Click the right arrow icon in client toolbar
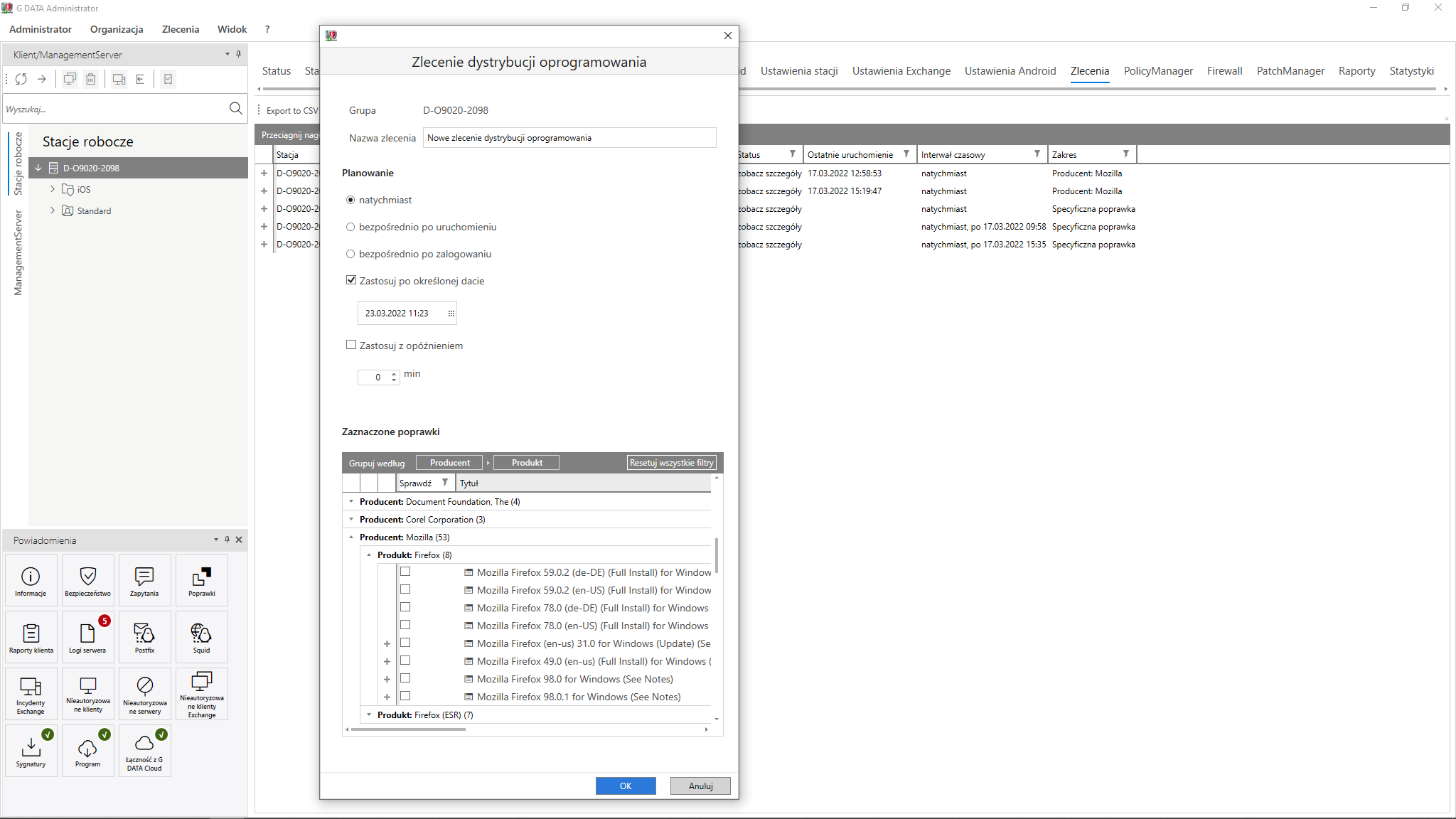Image resolution: width=1456 pixels, height=819 pixels. tap(42, 79)
